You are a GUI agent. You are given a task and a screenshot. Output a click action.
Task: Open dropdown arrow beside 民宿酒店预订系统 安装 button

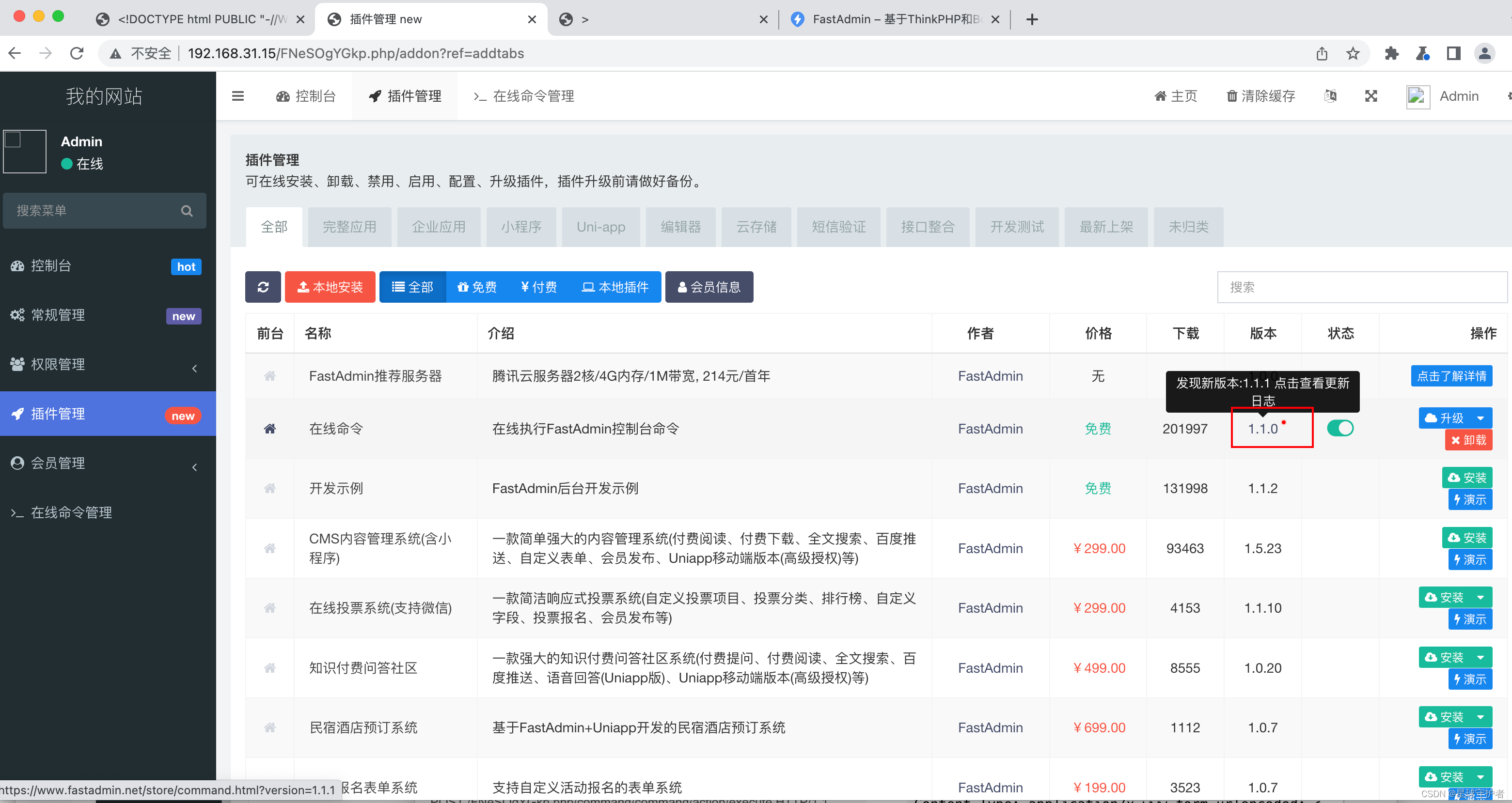coord(1481,717)
